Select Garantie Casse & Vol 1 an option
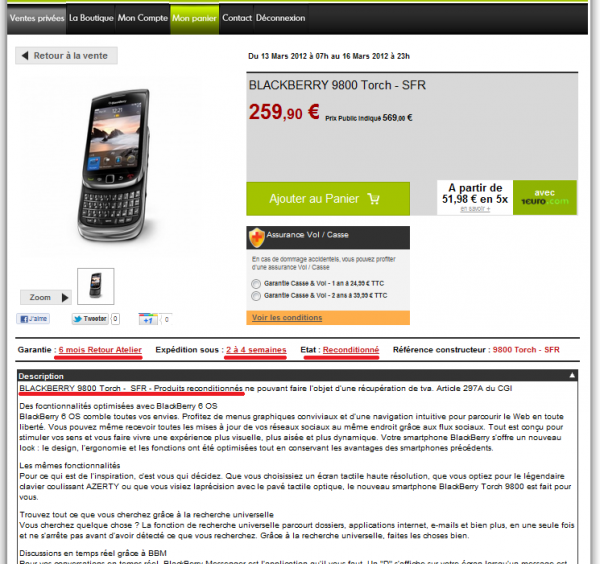The image size is (600, 564). click(x=256, y=284)
